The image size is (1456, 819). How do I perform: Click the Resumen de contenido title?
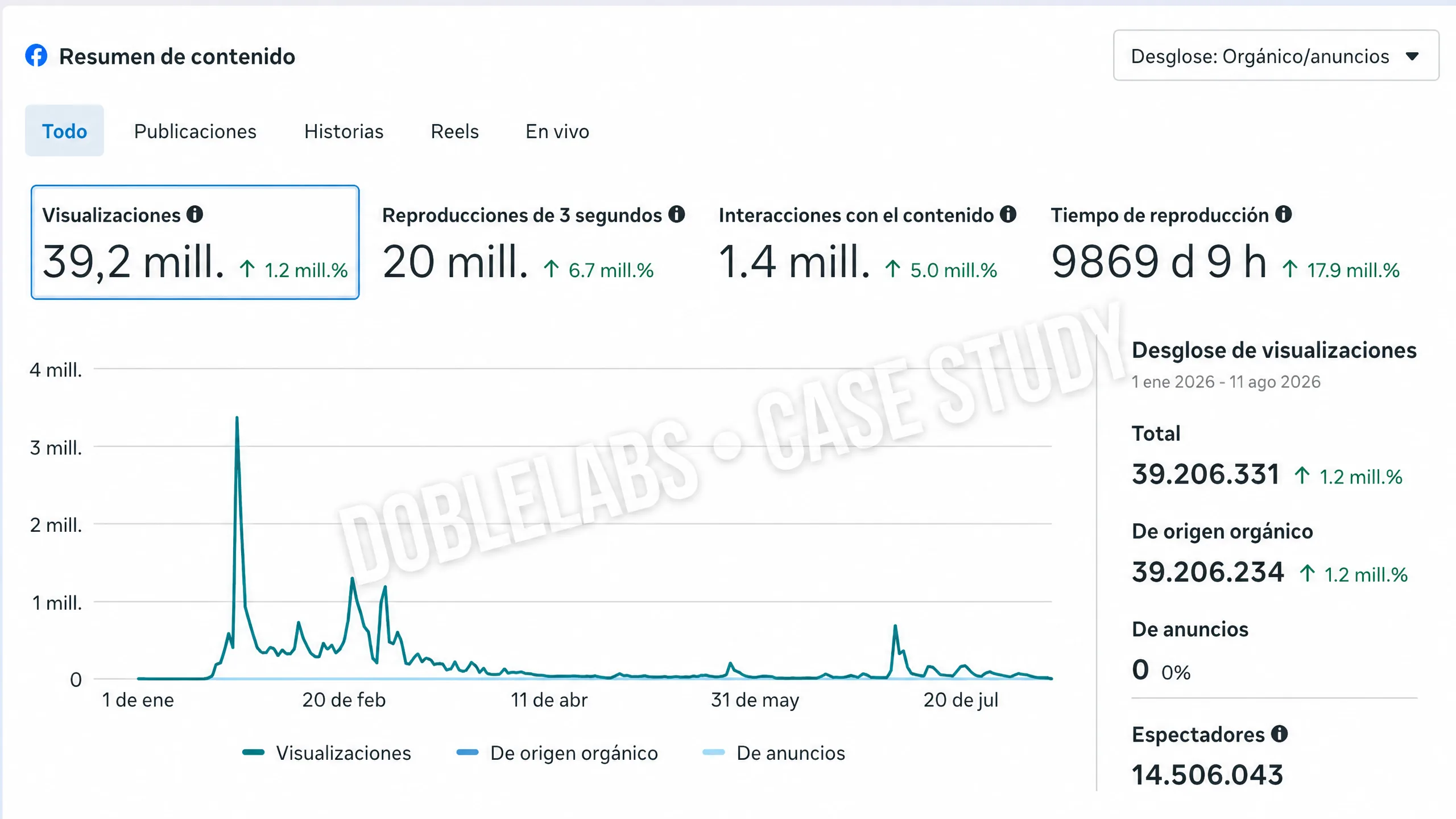click(177, 56)
